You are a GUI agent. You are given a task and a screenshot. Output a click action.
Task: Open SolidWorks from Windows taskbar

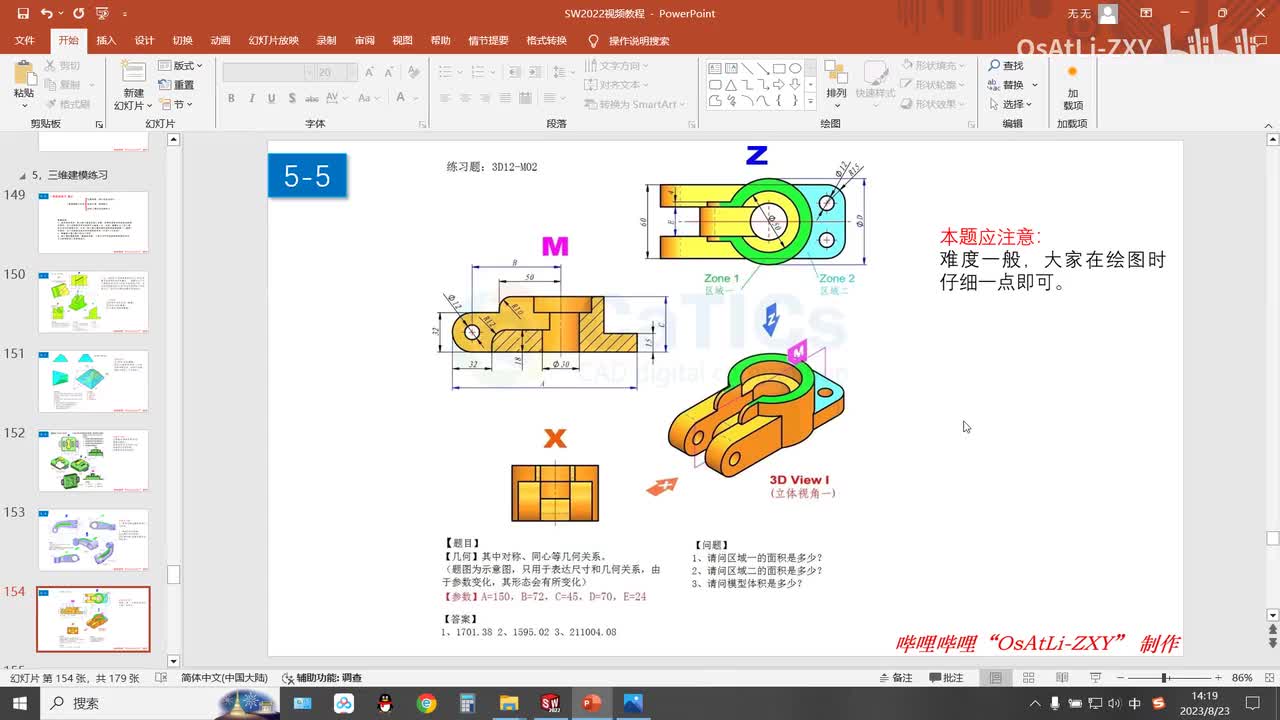(x=549, y=703)
